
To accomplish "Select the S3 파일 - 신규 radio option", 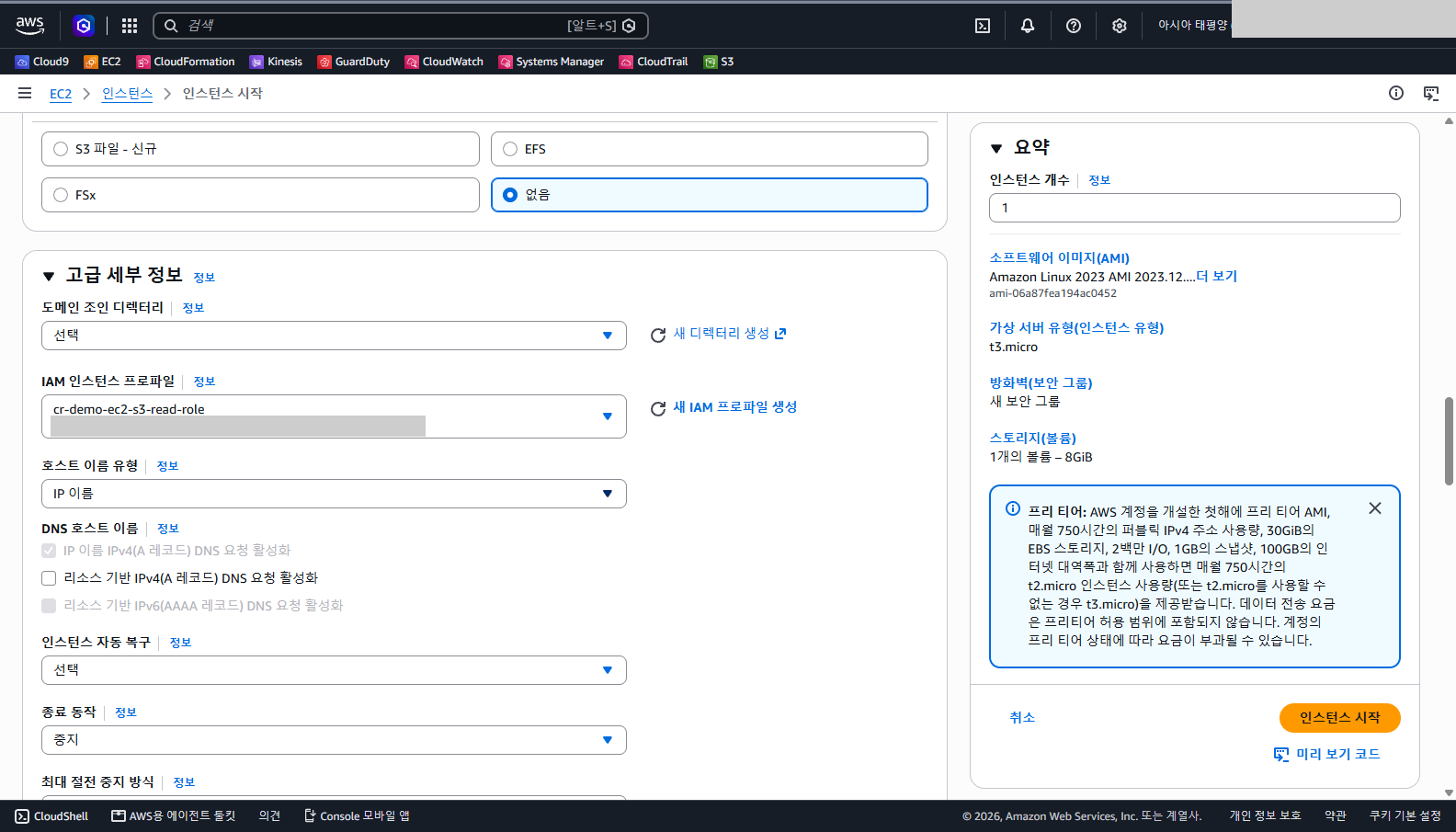I will click(260, 149).
